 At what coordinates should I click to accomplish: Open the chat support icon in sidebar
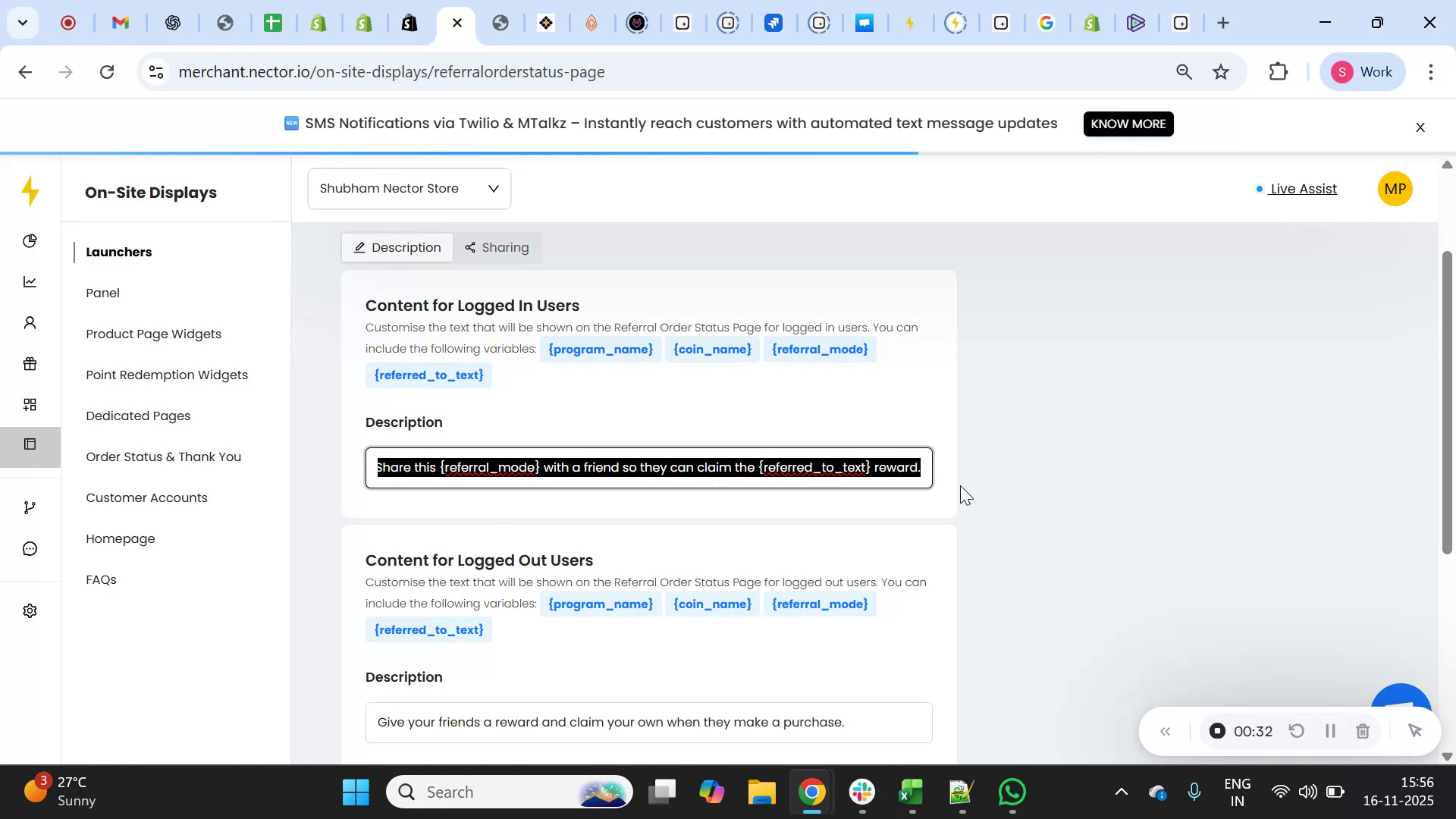(x=30, y=548)
